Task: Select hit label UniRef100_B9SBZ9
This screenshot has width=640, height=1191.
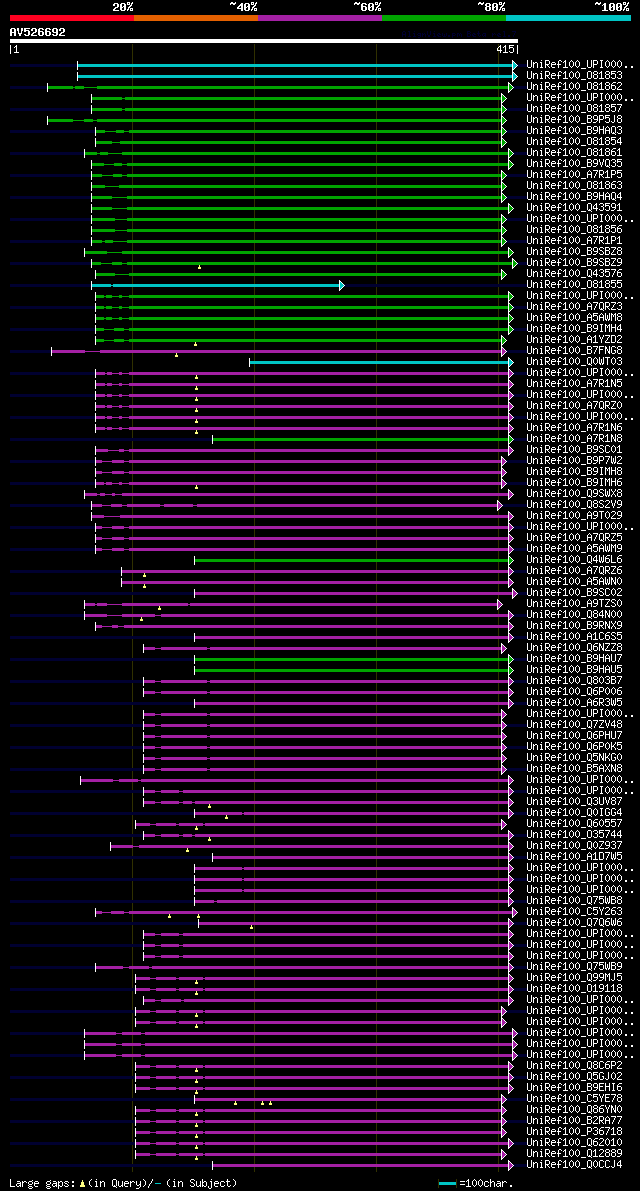Action: click(x=574, y=263)
